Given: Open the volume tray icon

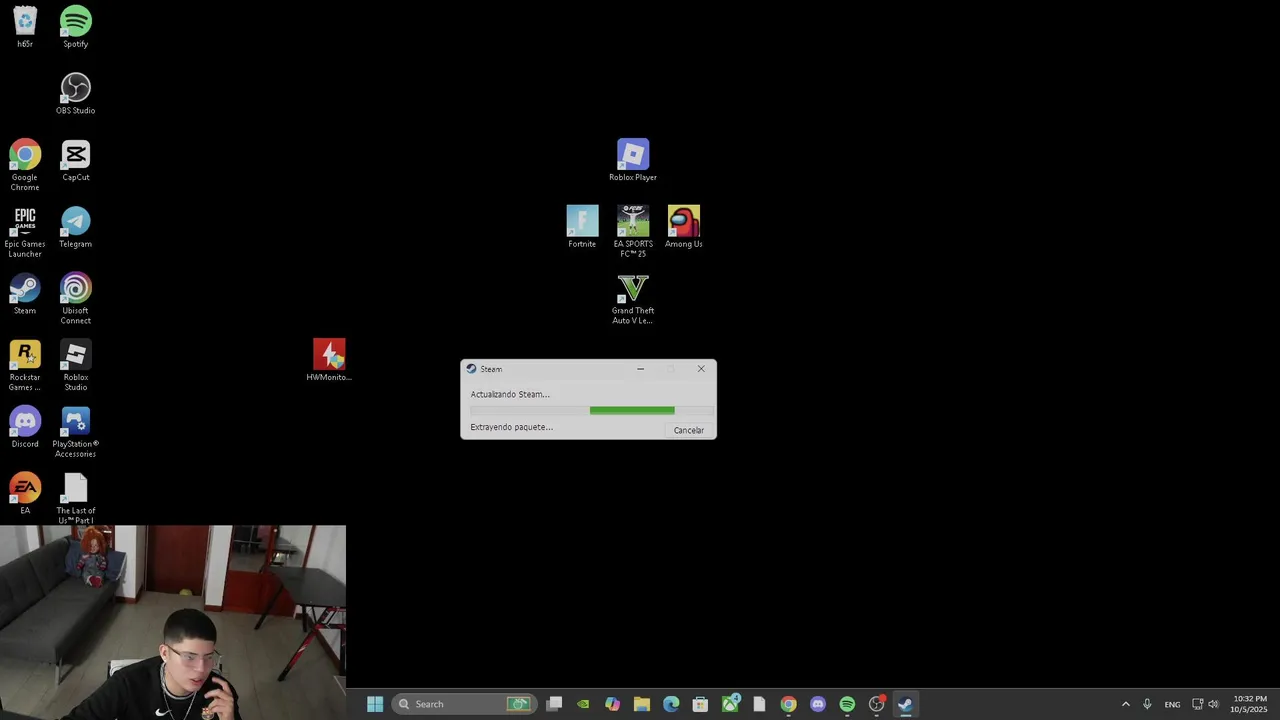Looking at the screenshot, I should (x=1214, y=704).
